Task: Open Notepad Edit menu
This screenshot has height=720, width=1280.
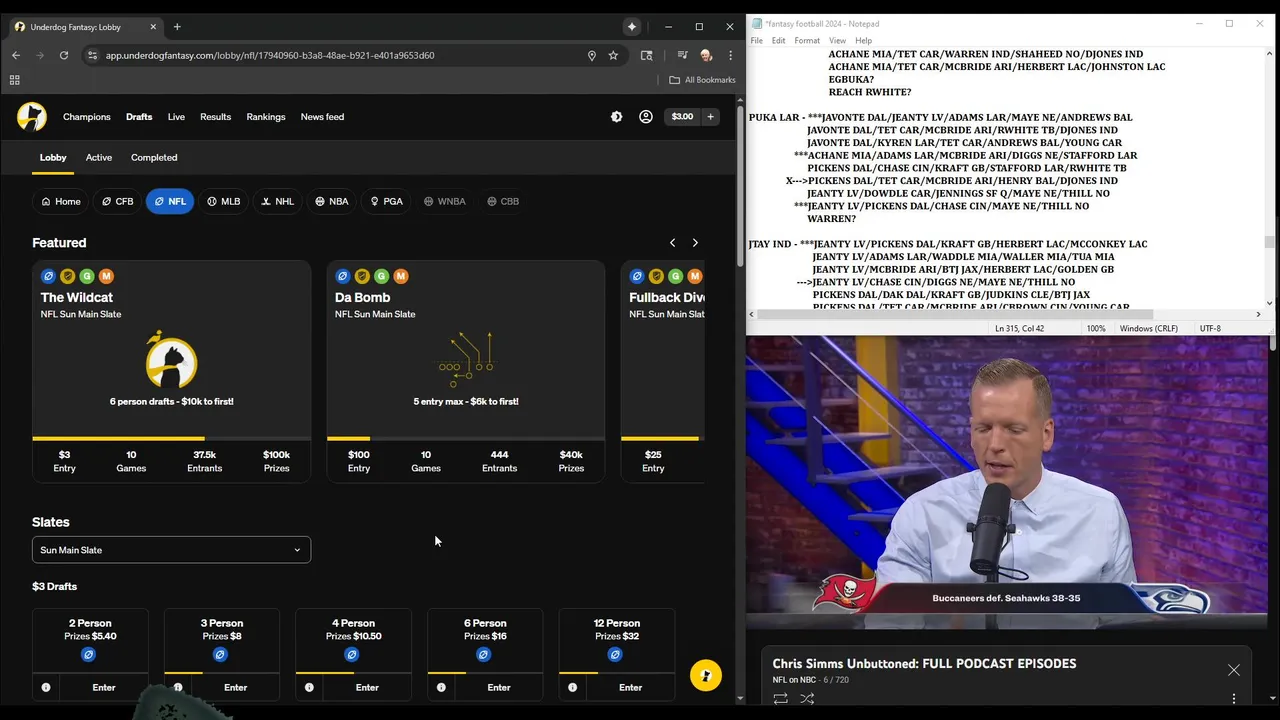Action: pos(779,40)
